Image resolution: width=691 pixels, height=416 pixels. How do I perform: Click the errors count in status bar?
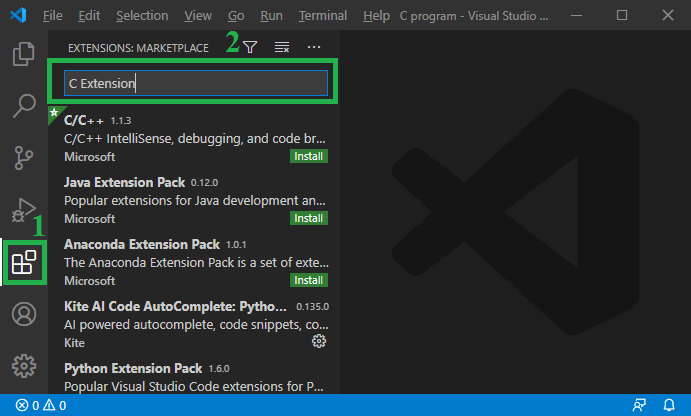coord(27,405)
